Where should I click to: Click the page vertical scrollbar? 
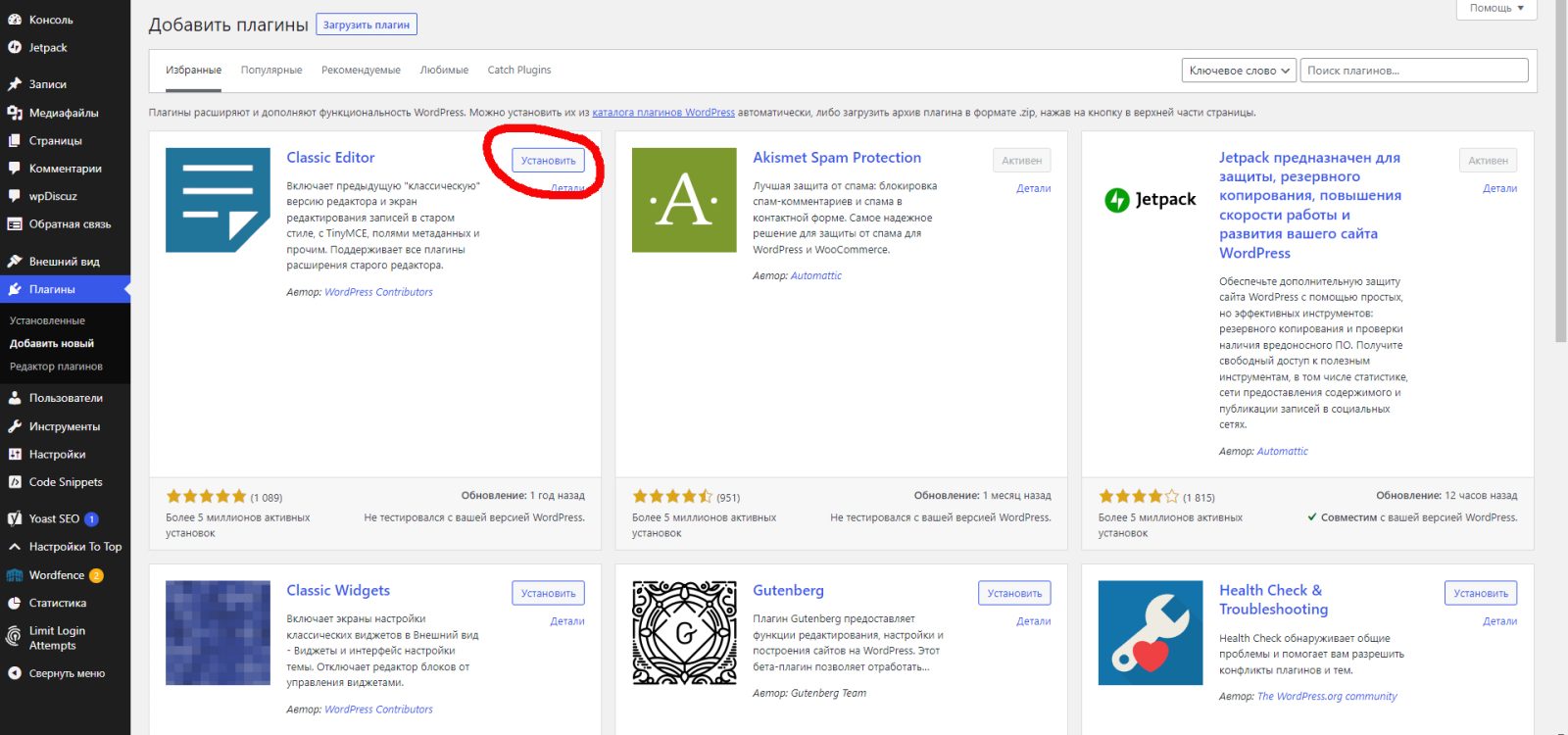click(x=1560, y=171)
